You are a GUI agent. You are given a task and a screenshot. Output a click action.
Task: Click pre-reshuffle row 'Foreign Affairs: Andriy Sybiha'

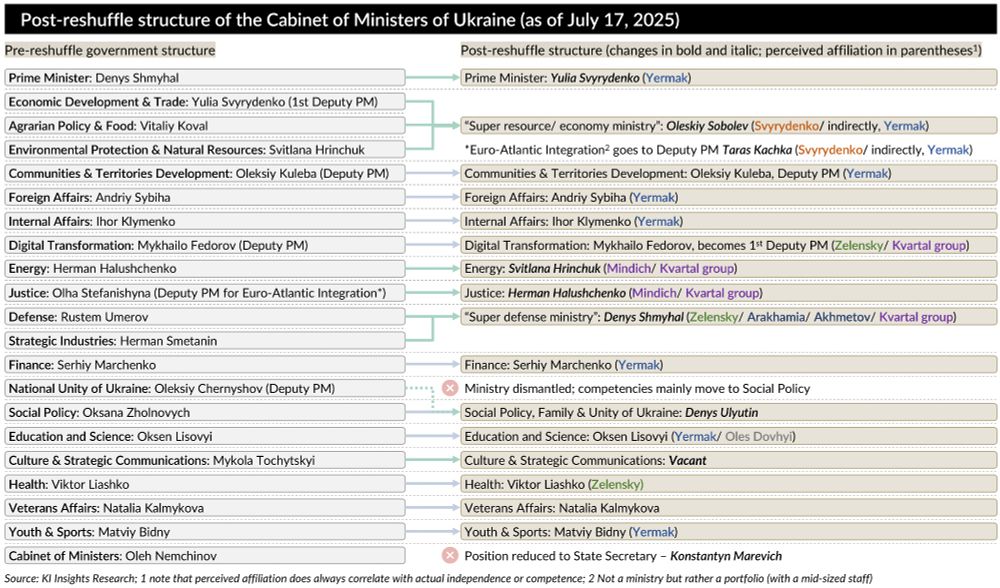coord(205,198)
